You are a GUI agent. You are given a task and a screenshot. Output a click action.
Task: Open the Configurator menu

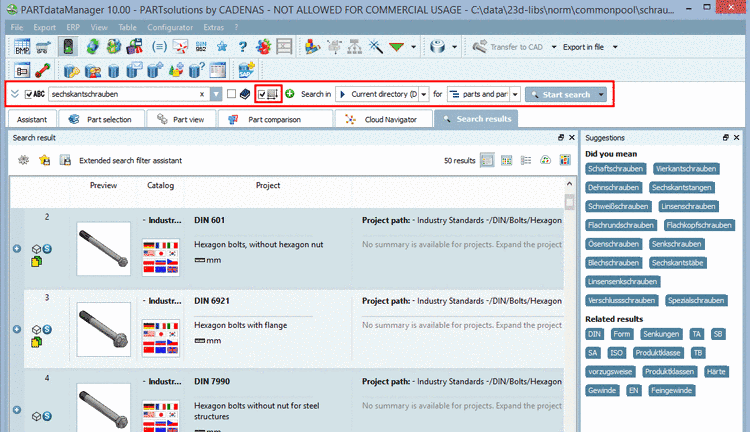tap(170, 27)
